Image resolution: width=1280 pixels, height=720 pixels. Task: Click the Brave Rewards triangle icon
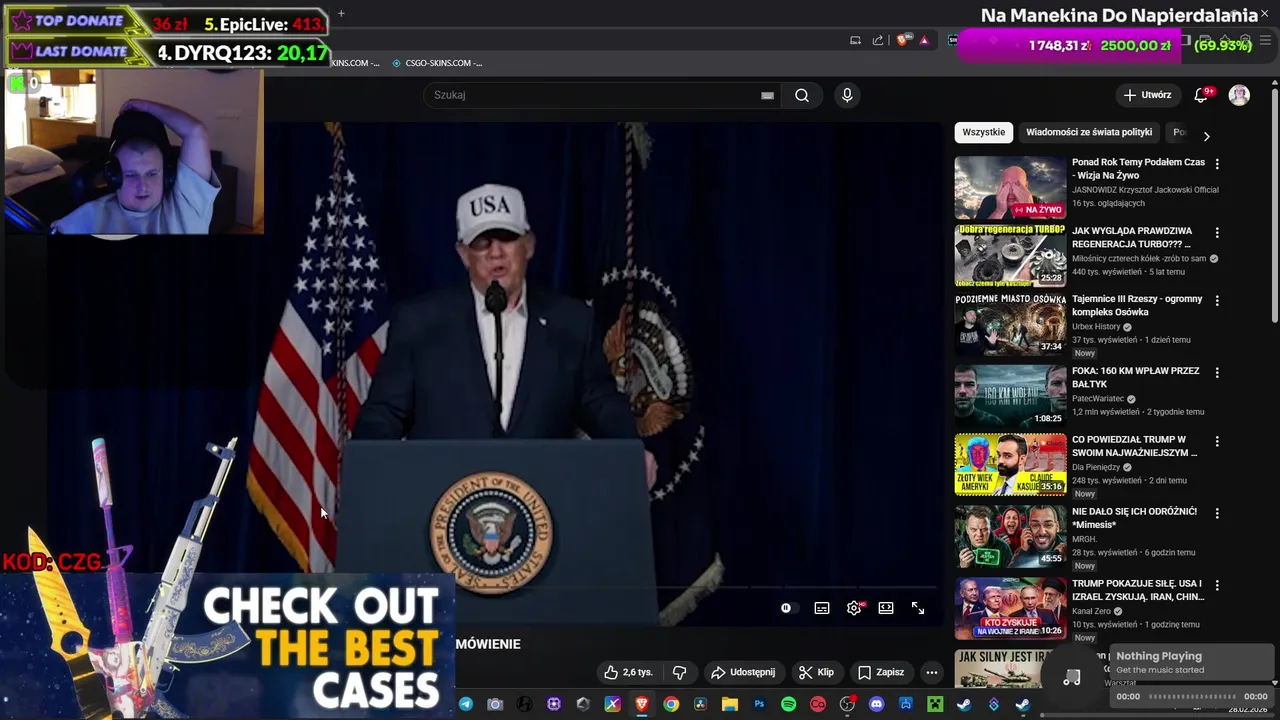point(924,40)
